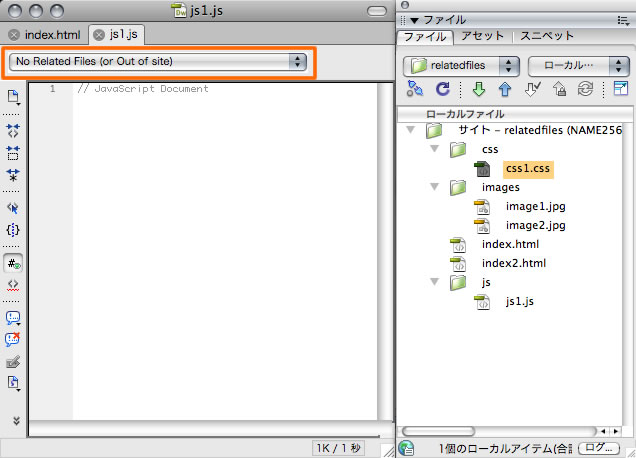
Task: Click the Check In files lock icon
Action: click(560, 89)
